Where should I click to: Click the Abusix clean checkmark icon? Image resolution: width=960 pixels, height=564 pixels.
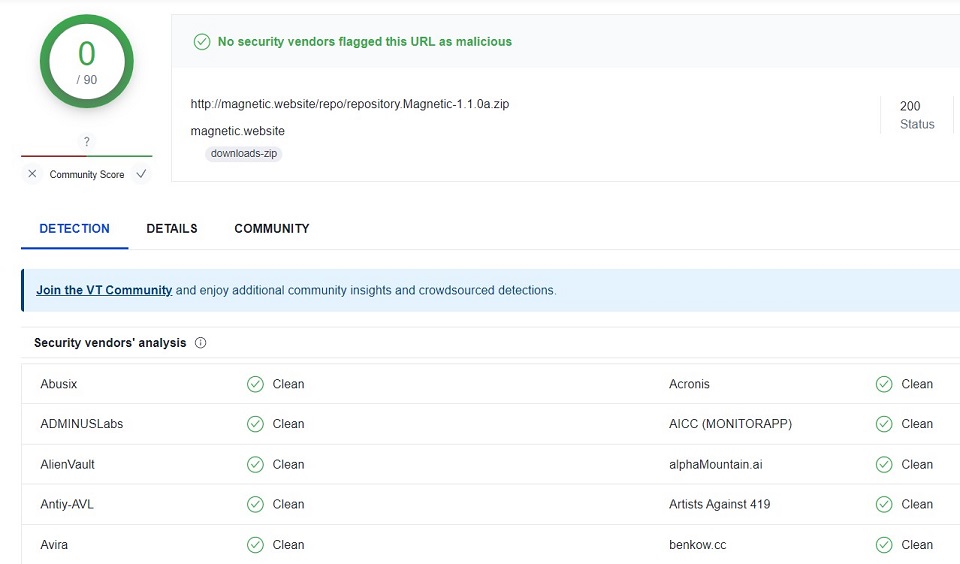[x=255, y=384]
